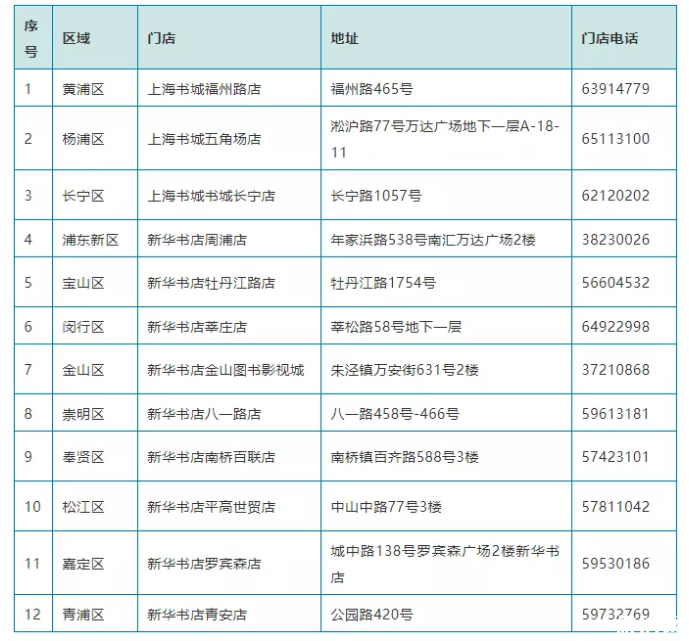Click the address 中山中路77号3楼
This screenshot has height=641, width=689.
pyautogui.click(x=386, y=507)
